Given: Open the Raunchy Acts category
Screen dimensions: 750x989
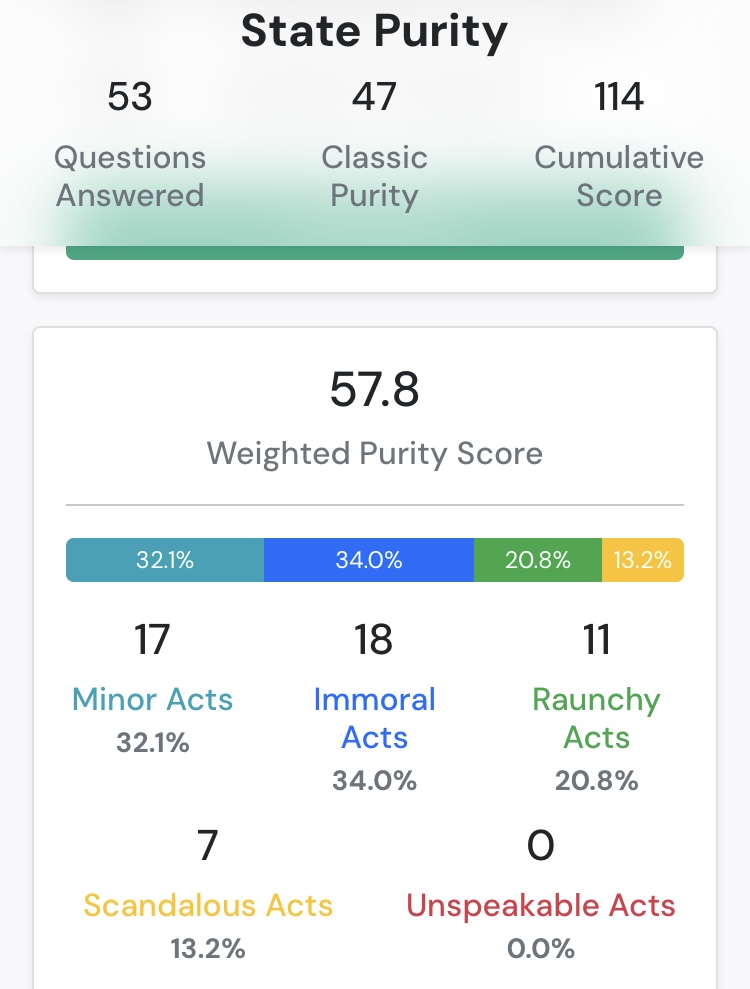Looking at the screenshot, I should (596, 718).
